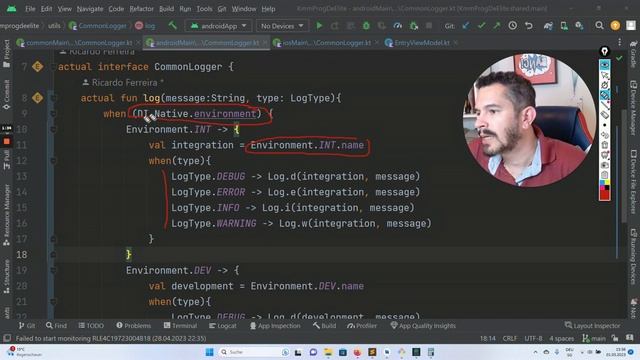
Task: Open the SDK Manager toolbar icon
Action: 579,26
